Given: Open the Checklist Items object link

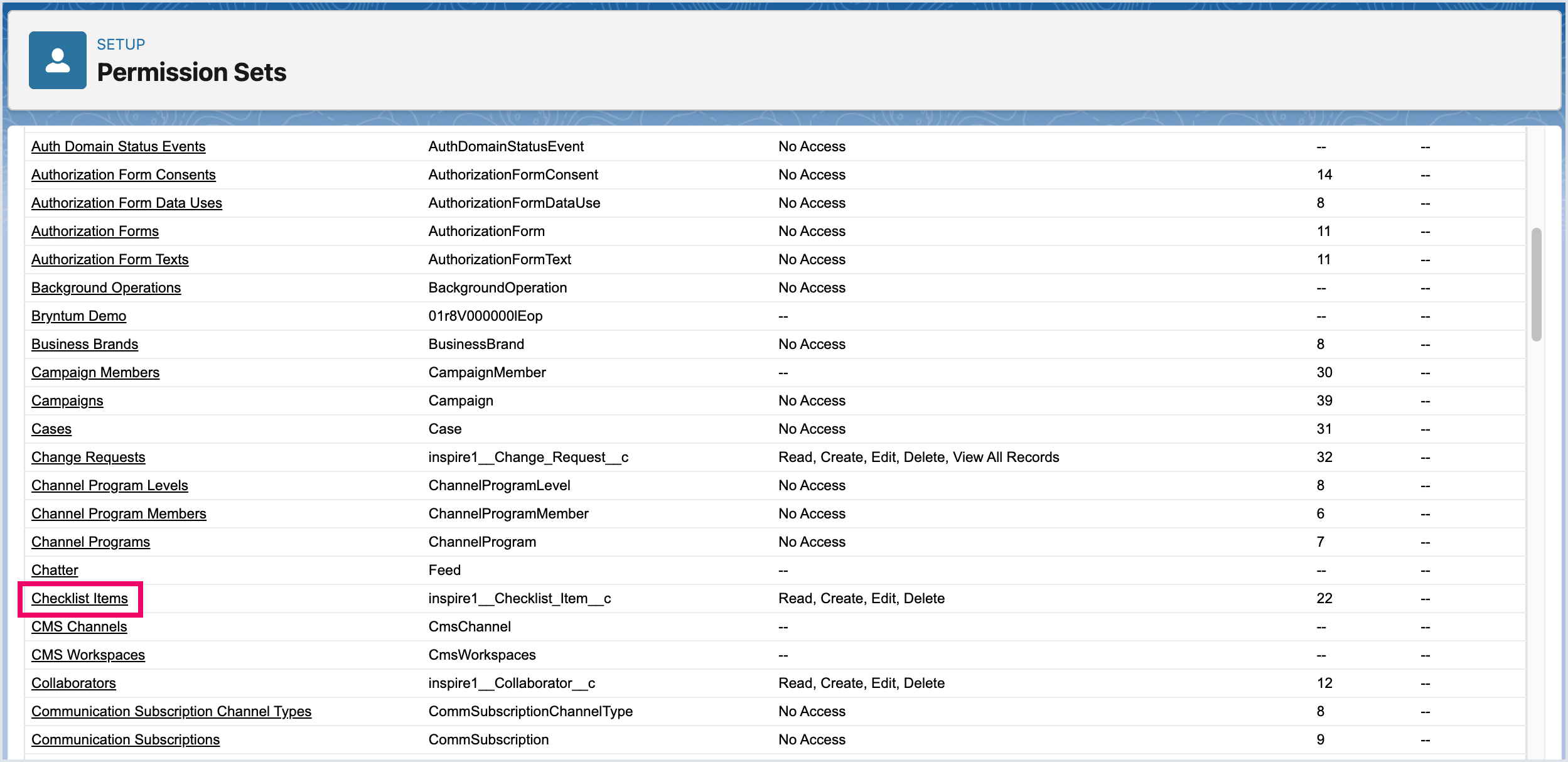Looking at the screenshot, I should pos(80,598).
